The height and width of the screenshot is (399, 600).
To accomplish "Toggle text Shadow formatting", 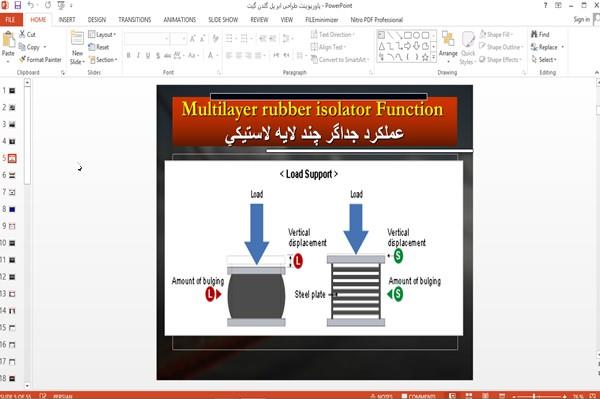I will point(158,56).
